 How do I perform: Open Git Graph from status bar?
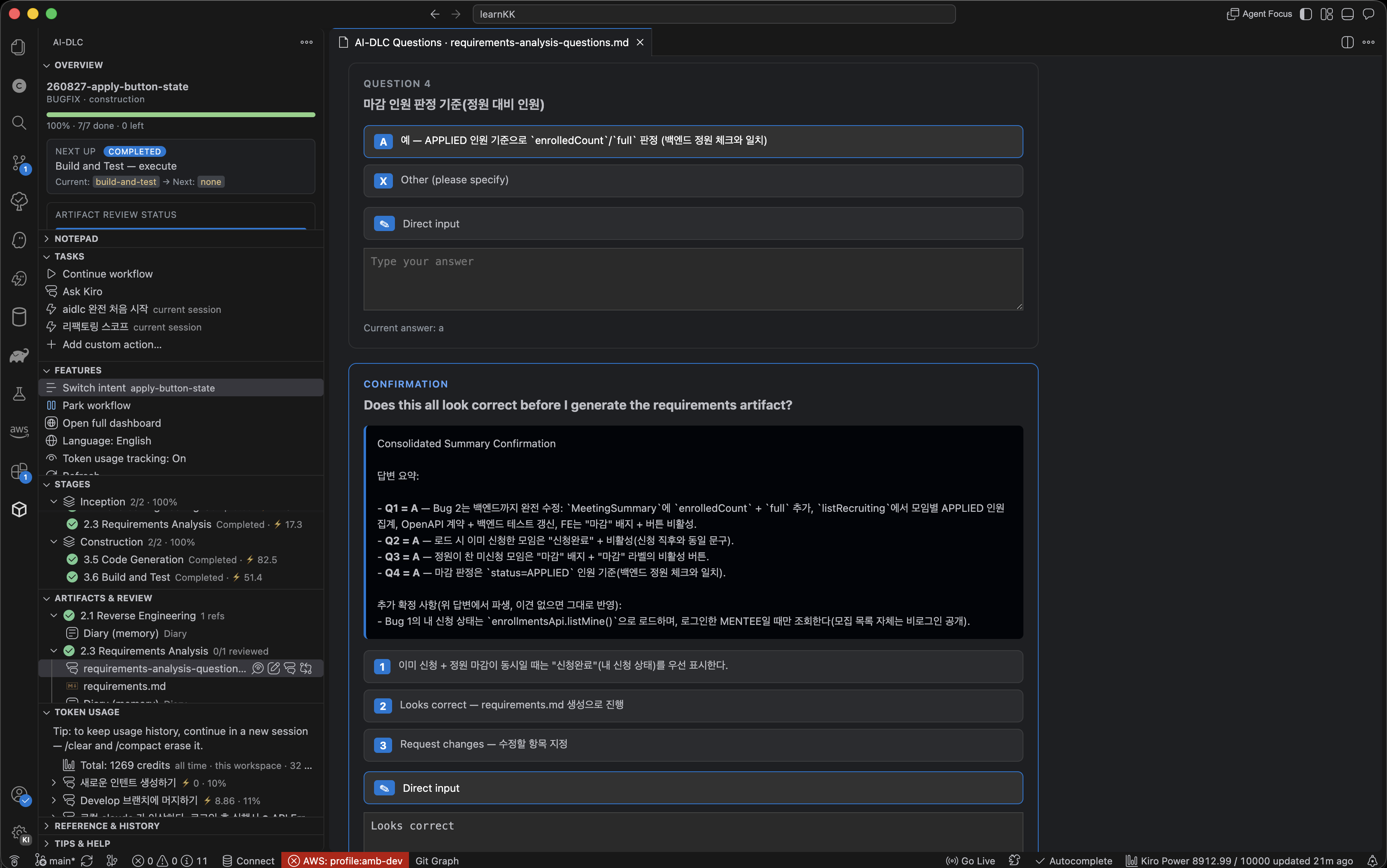pos(437,860)
